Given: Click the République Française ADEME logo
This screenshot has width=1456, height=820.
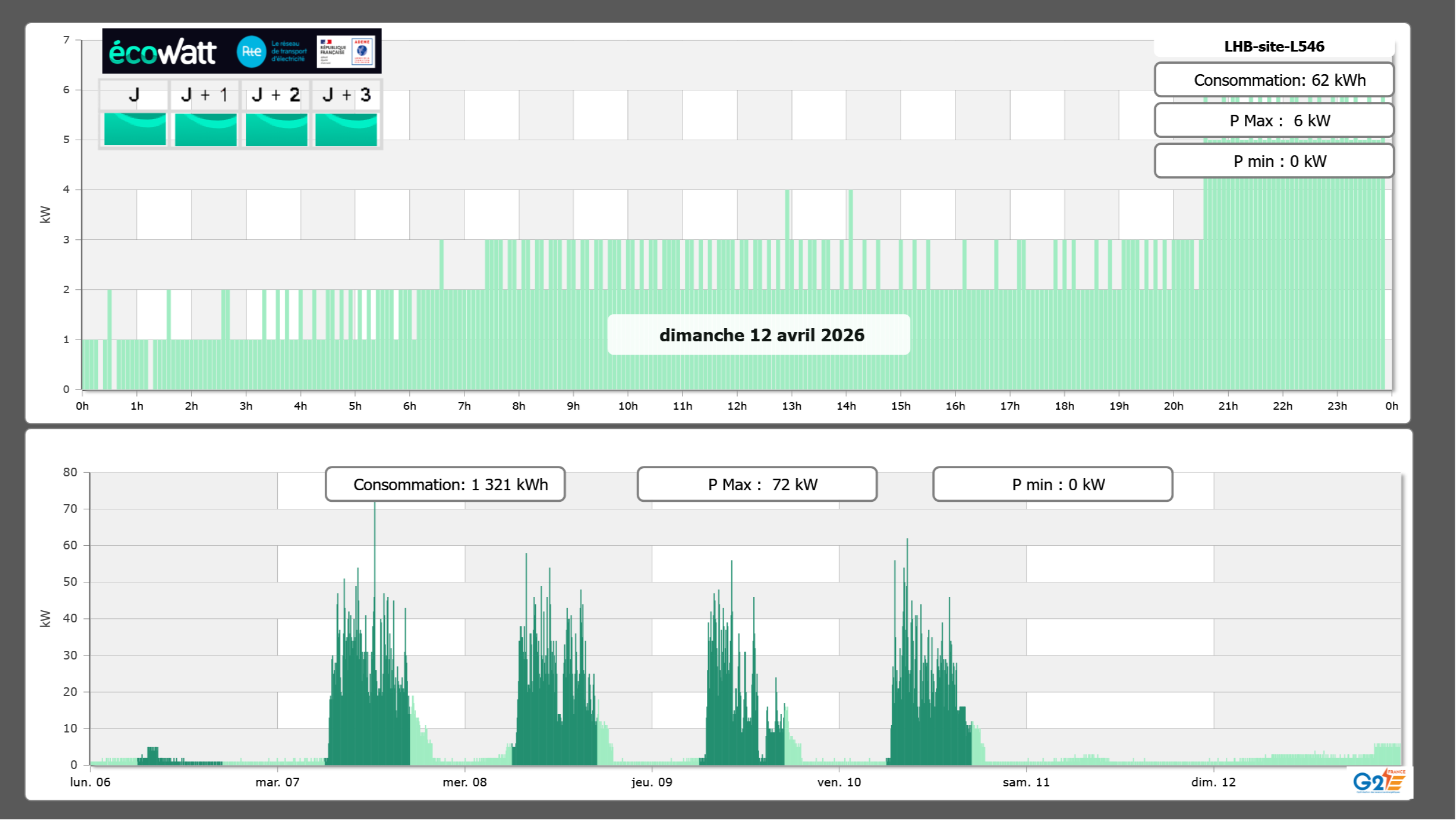Looking at the screenshot, I should click(x=346, y=52).
